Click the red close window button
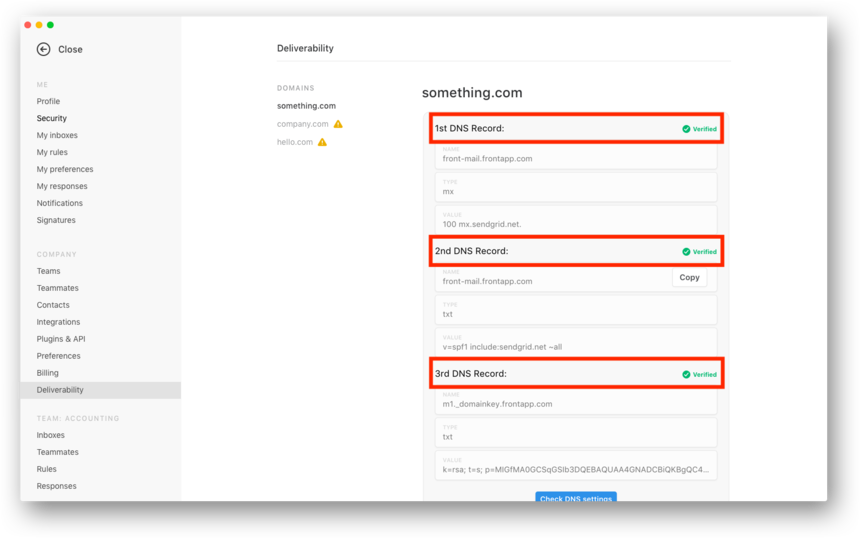The height and width of the screenshot is (538, 860). (28, 25)
